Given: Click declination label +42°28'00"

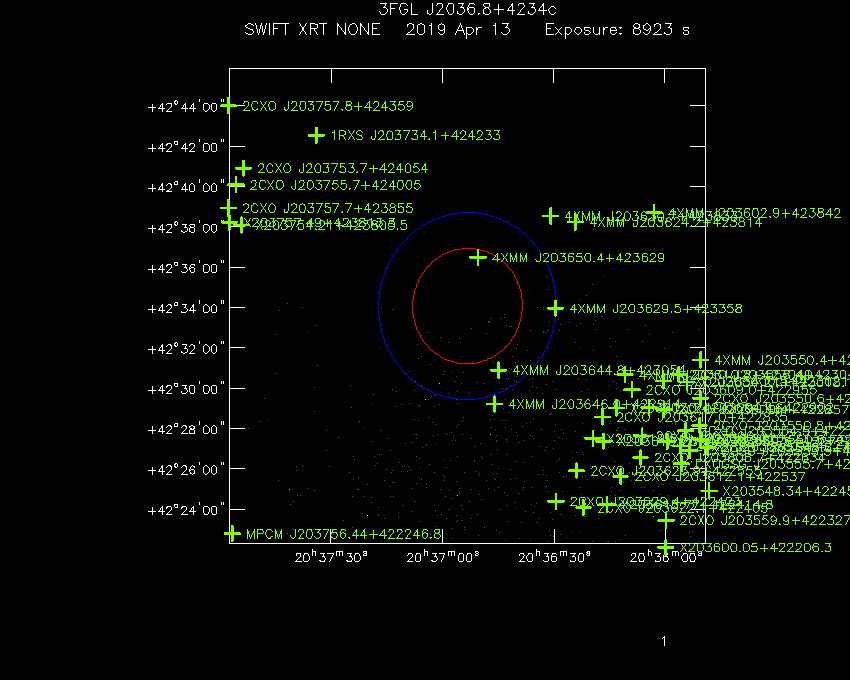Looking at the screenshot, I should click(186, 429).
